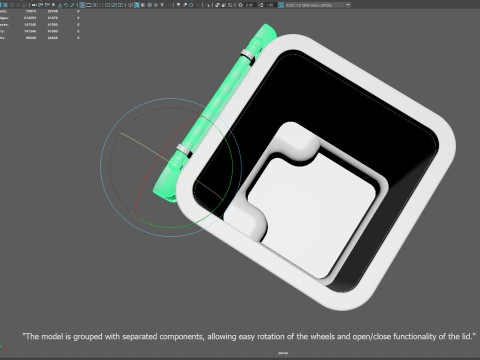Screen dimensions: 480x360
Task: Toggle viewport motion blur
Action: click(185, 5)
